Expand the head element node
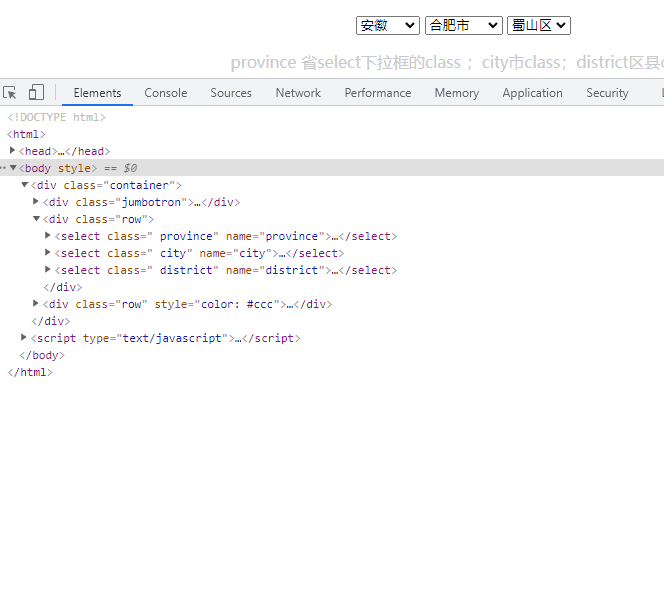The width and height of the screenshot is (664, 604). [13, 151]
